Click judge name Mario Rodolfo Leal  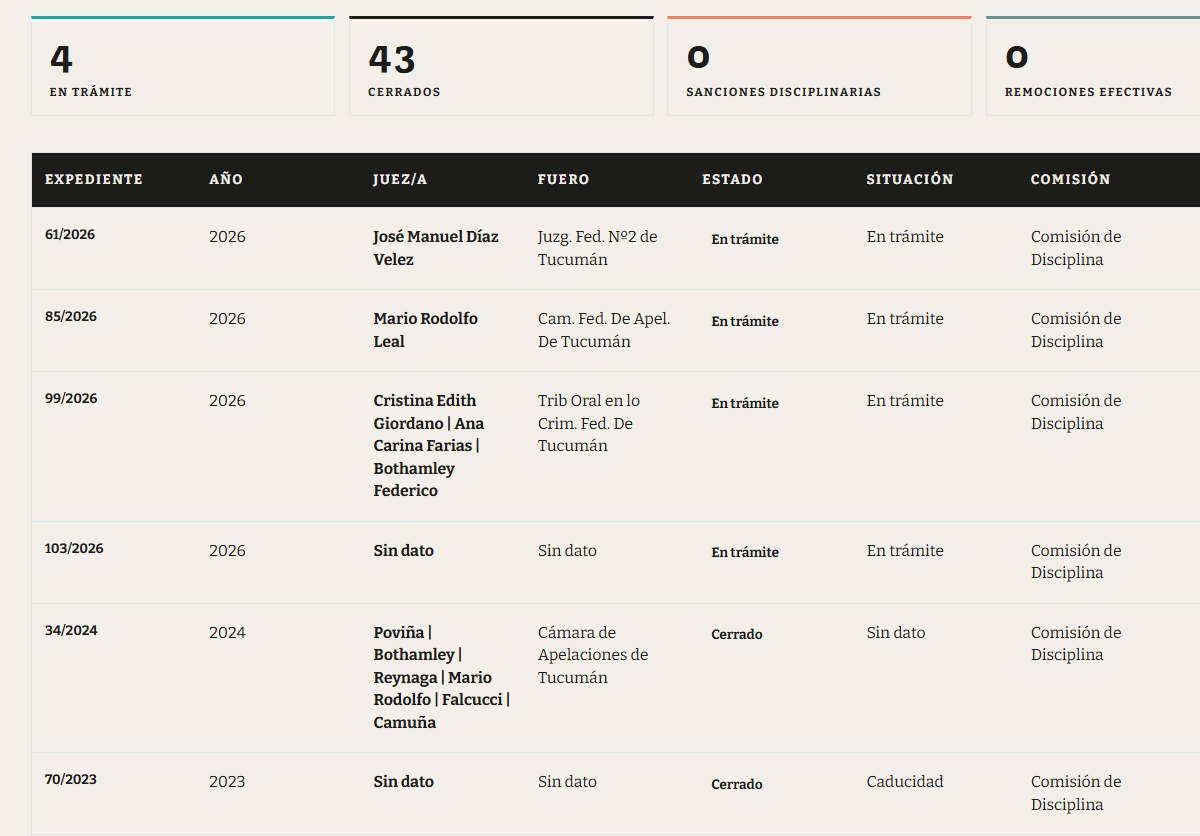coord(426,330)
